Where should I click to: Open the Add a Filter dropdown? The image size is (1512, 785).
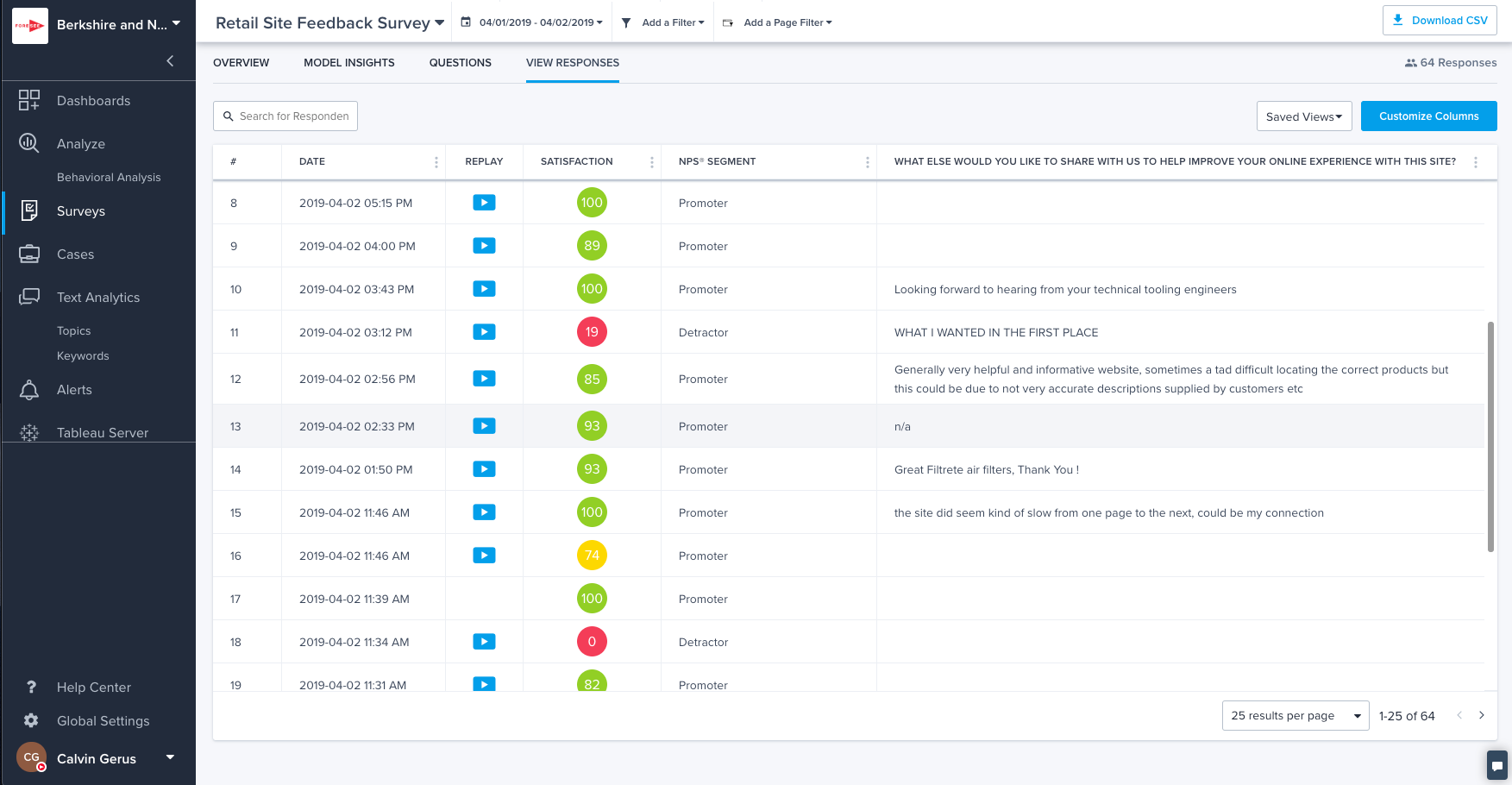pyautogui.click(x=673, y=22)
